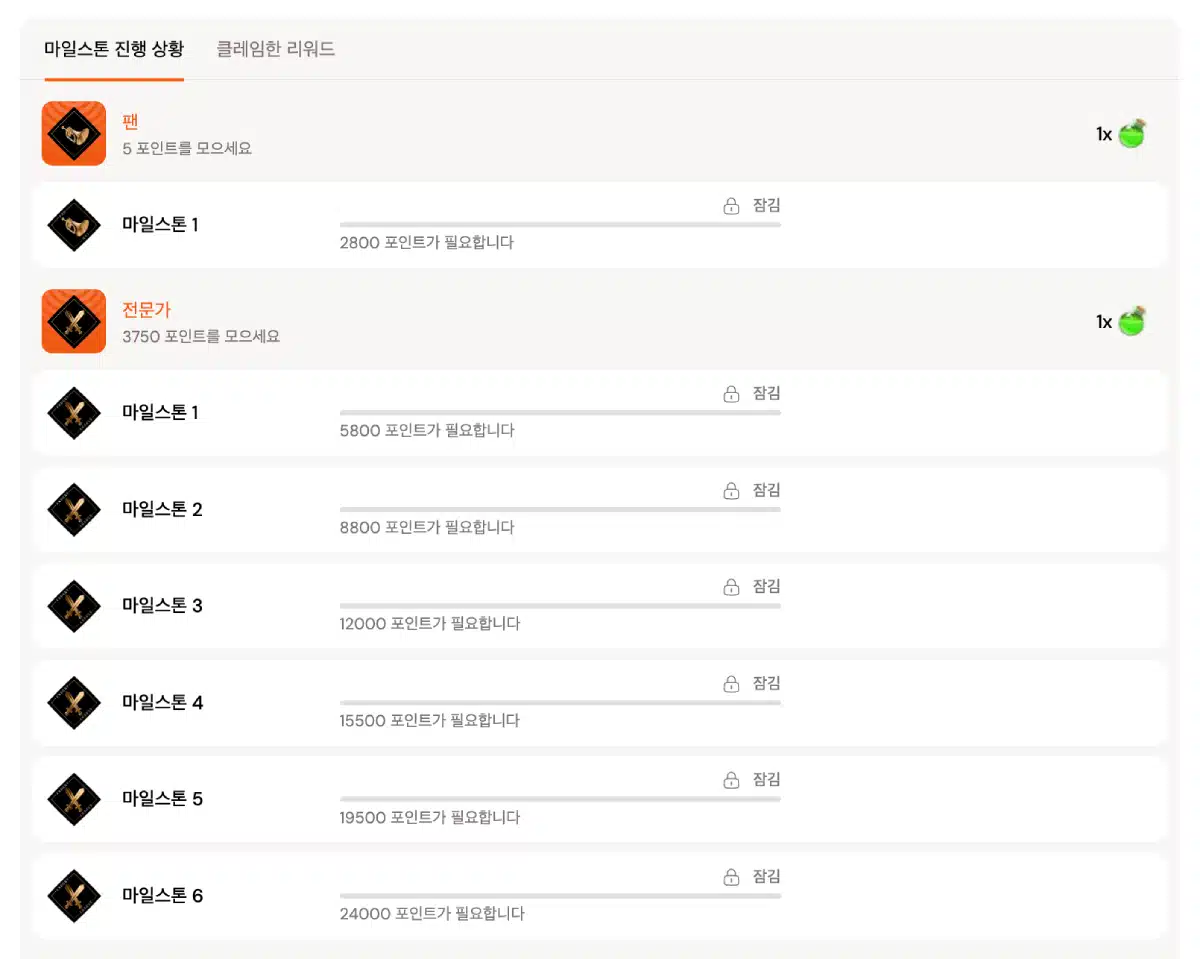Click progress bar for 19500-point milestone
This screenshot has width=1200, height=959.
point(560,799)
